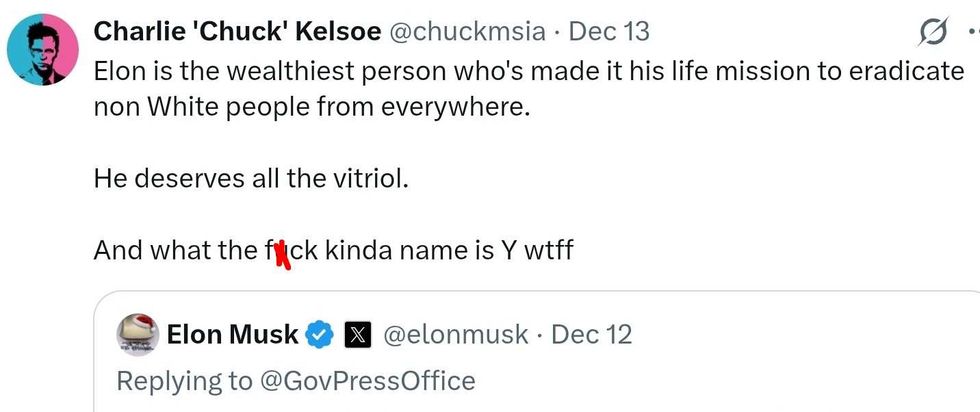
Task: Open the Dec 12 quoted post timestamp
Action: (x=592, y=334)
